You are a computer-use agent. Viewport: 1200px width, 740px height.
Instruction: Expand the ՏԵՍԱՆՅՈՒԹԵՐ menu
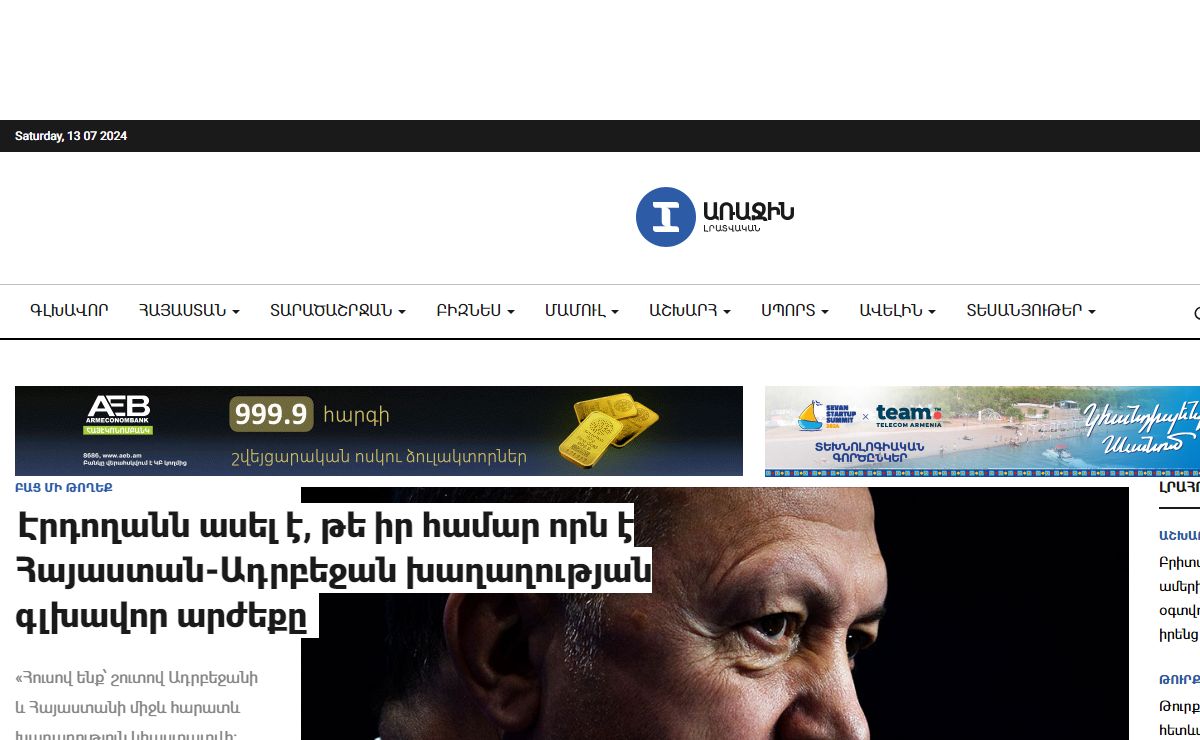(1030, 311)
